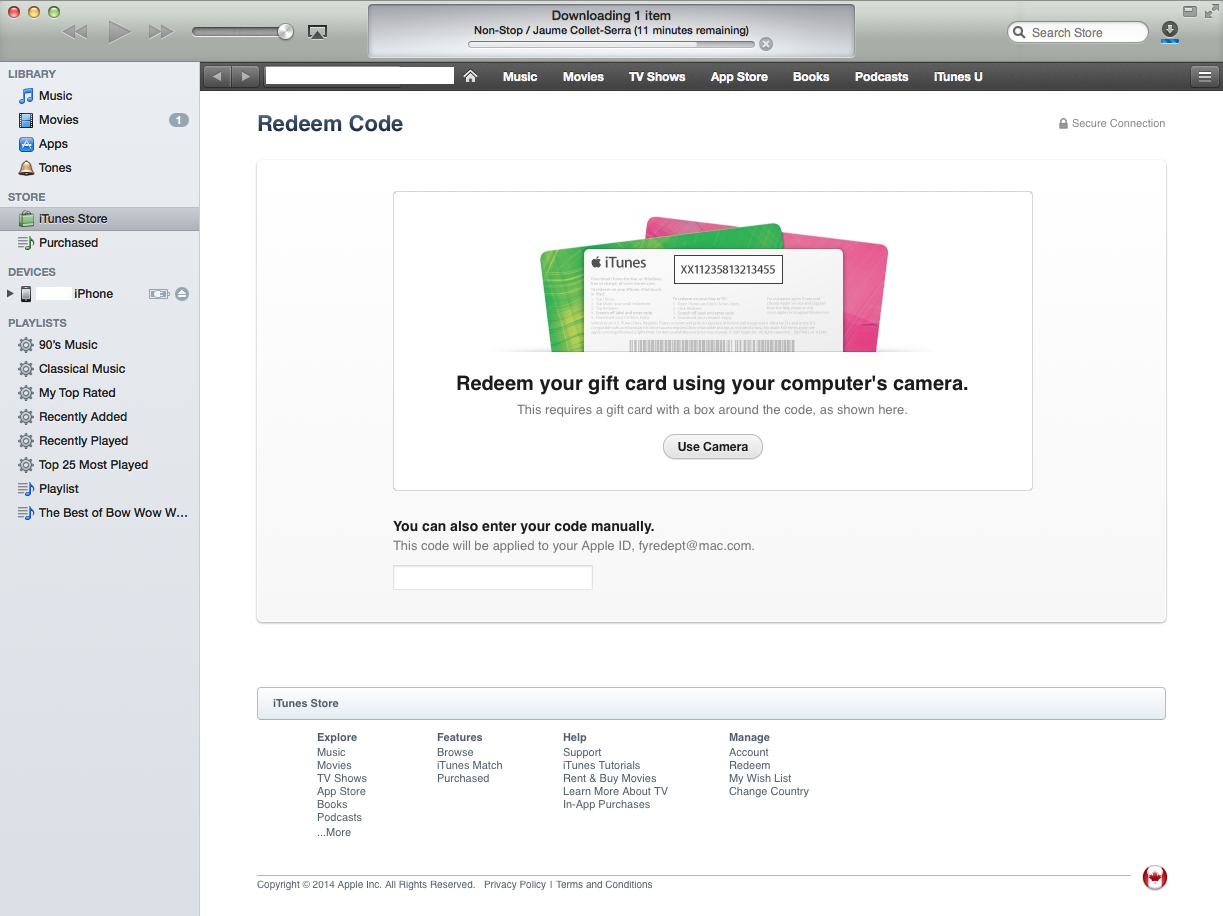Click into the Search Store field
Screen dimensions: 1223x916
click(x=1077, y=32)
